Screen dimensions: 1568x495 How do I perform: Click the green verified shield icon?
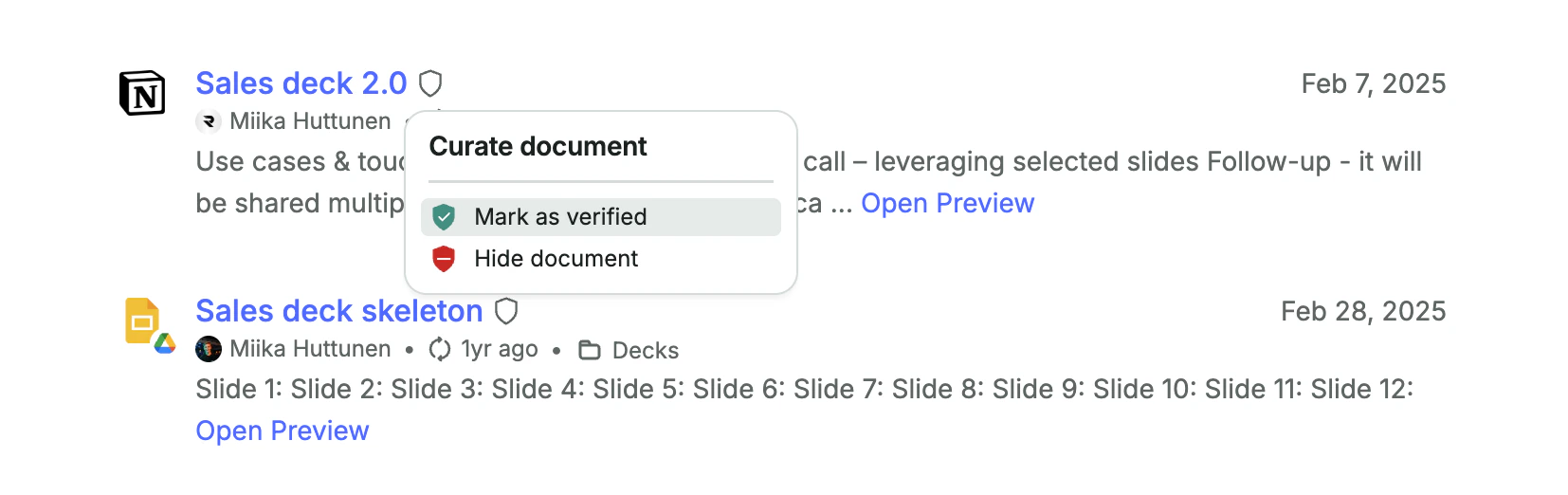[444, 217]
